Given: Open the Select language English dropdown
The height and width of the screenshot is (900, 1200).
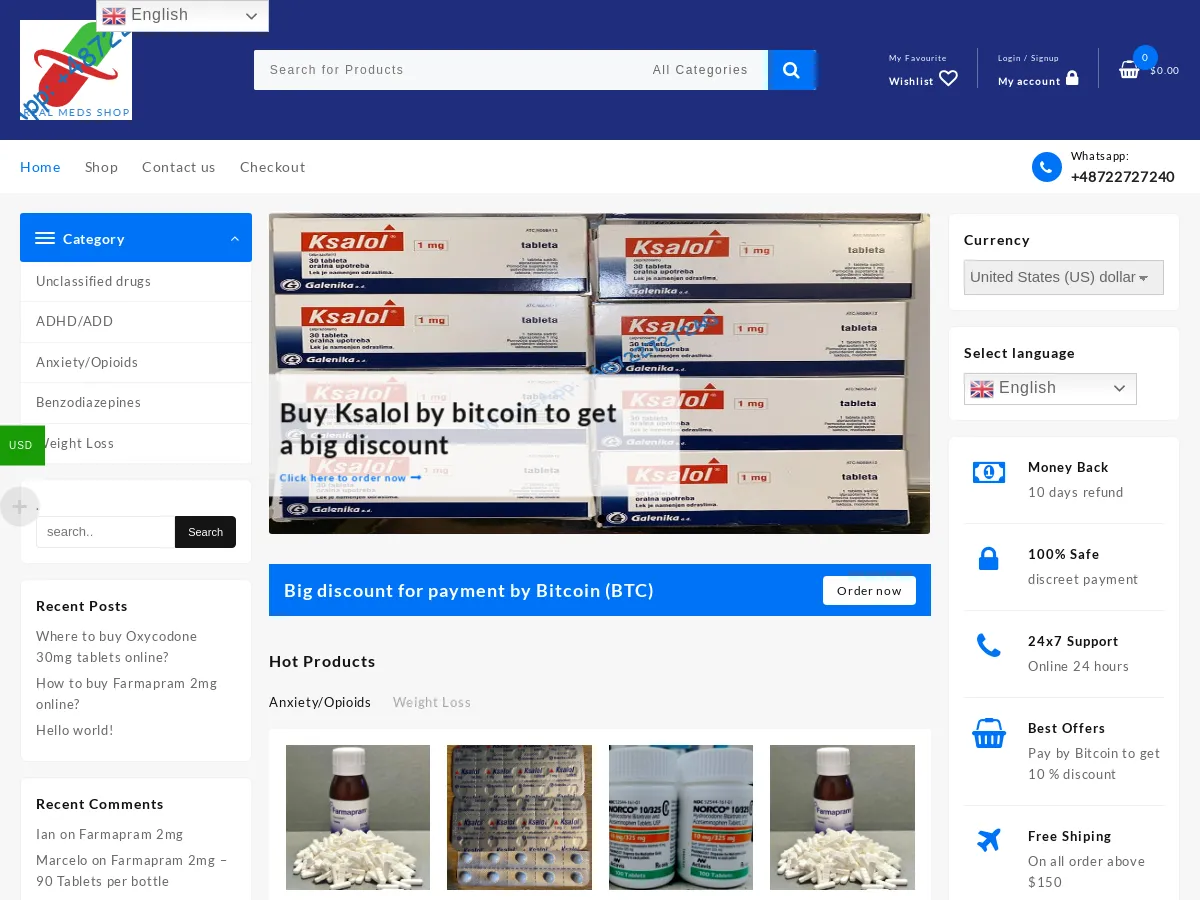Looking at the screenshot, I should pos(1050,388).
